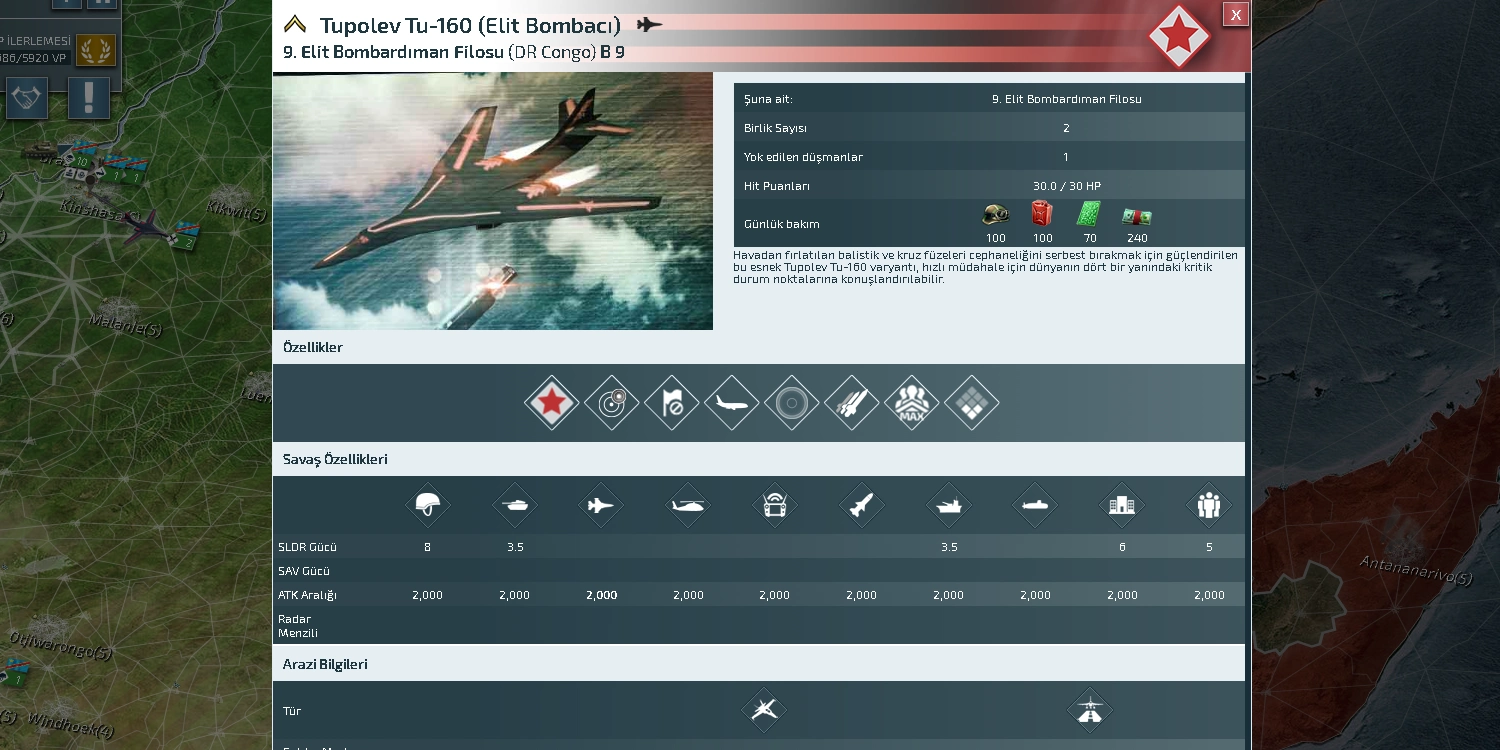Click the 'Arazi Bilgileri' section heading
This screenshot has width=1500, height=750.
coord(325,664)
